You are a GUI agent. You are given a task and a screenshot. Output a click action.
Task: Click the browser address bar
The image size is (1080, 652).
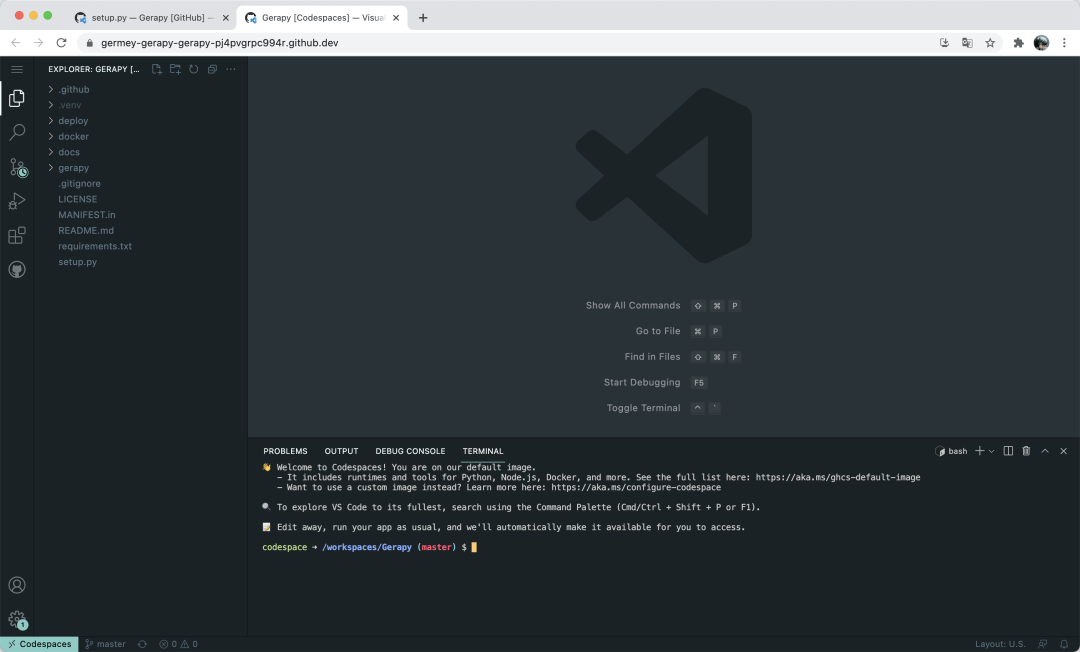click(400, 43)
